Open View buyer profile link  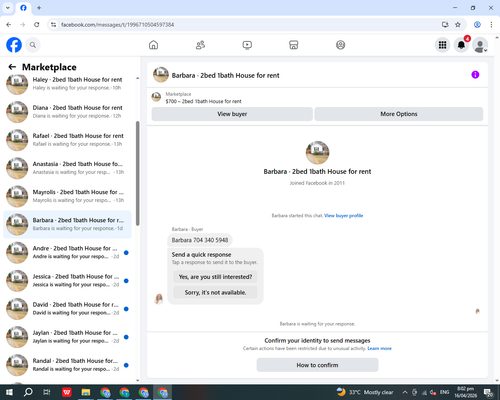coord(343,216)
